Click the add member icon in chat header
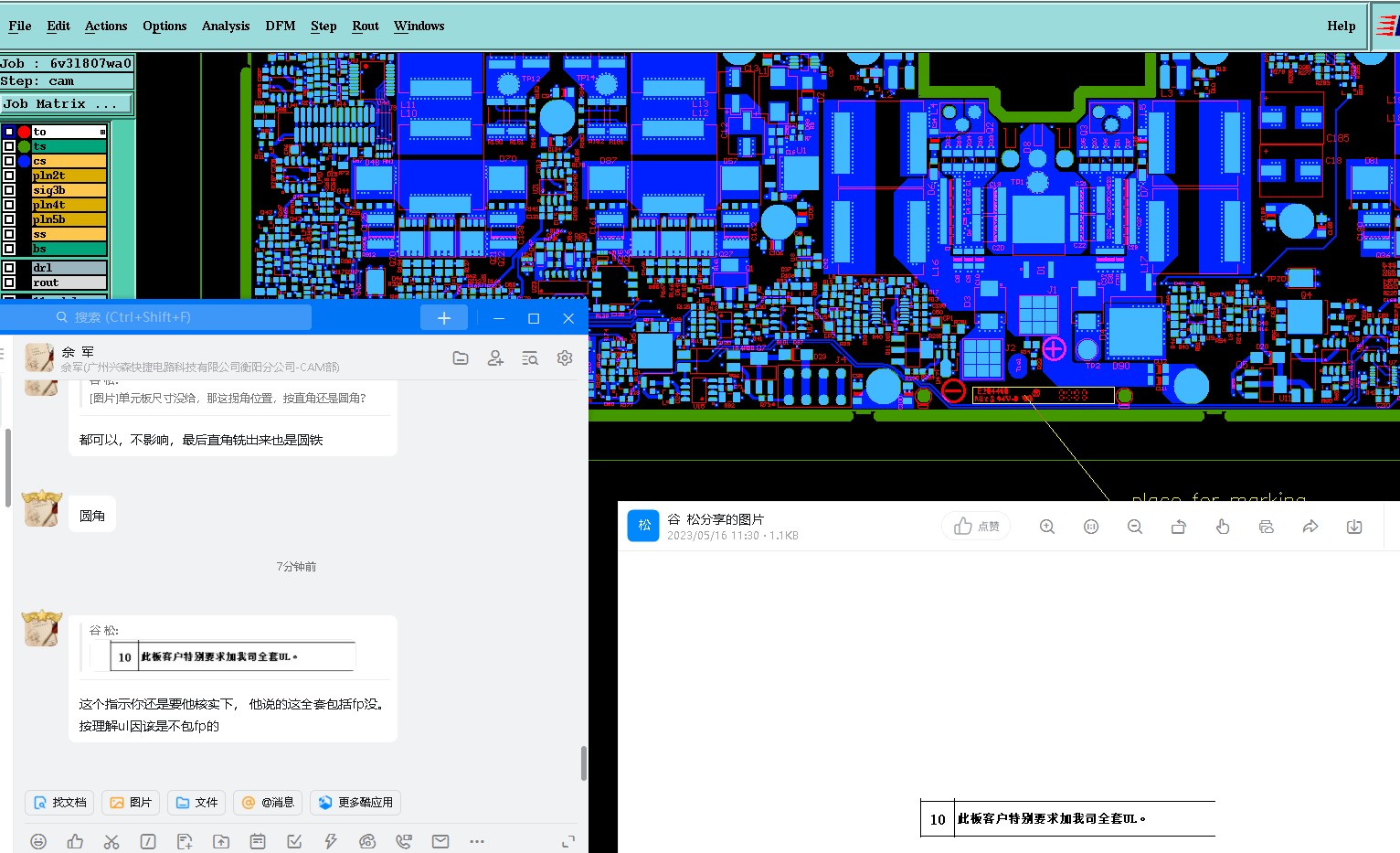 (x=495, y=358)
